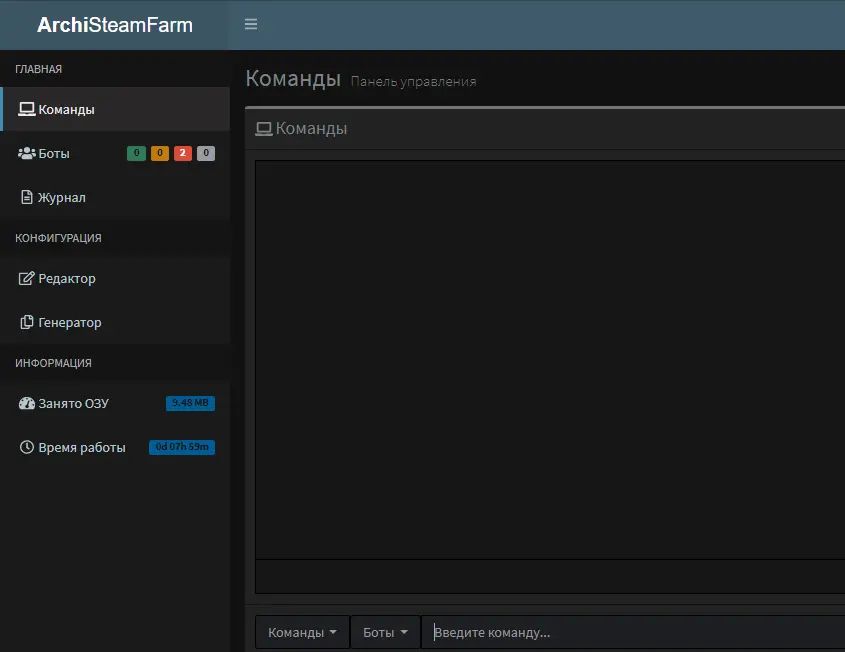Click the clock icon beside Время работы
The height and width of the screenshot is (652, 845).
click(x=26, y=447)
